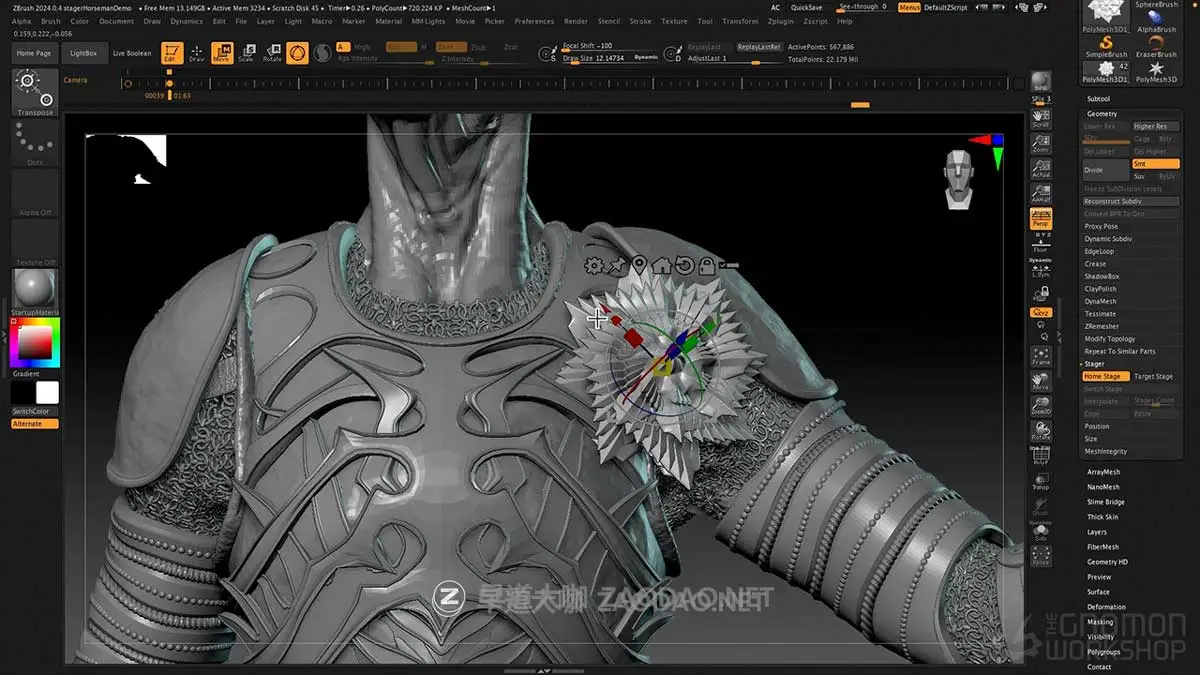Click the lock icon on the Gizmo 3D toolbar

[x=708, y=266]
